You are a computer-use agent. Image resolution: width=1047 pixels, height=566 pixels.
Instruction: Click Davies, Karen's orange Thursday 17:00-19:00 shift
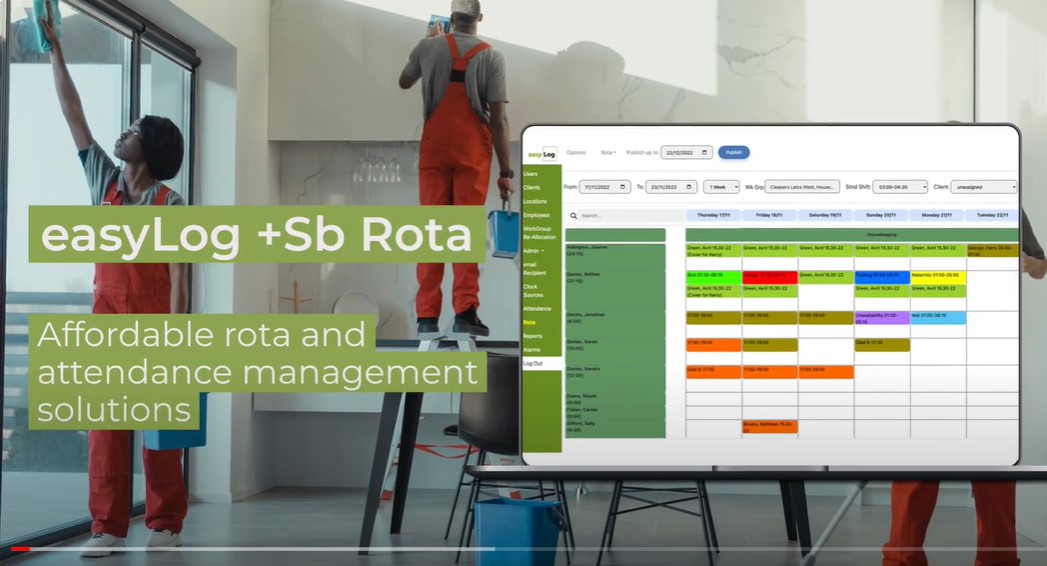coord(713,345)
